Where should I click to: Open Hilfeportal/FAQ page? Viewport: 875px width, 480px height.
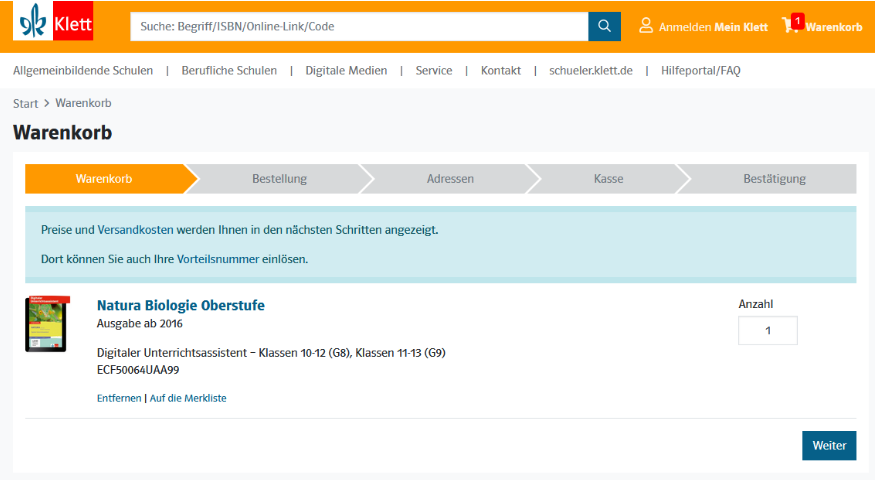pyautogui.click(x=700, y=70)
